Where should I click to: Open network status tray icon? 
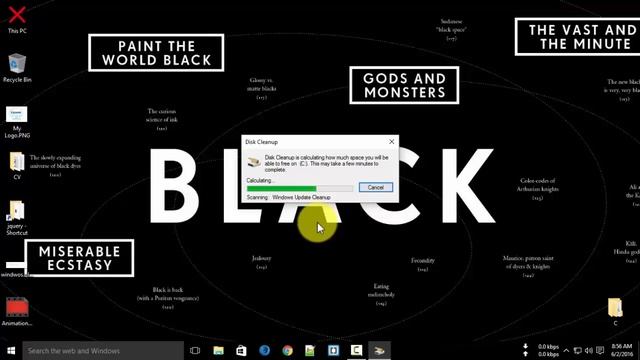tap(578, 351)
